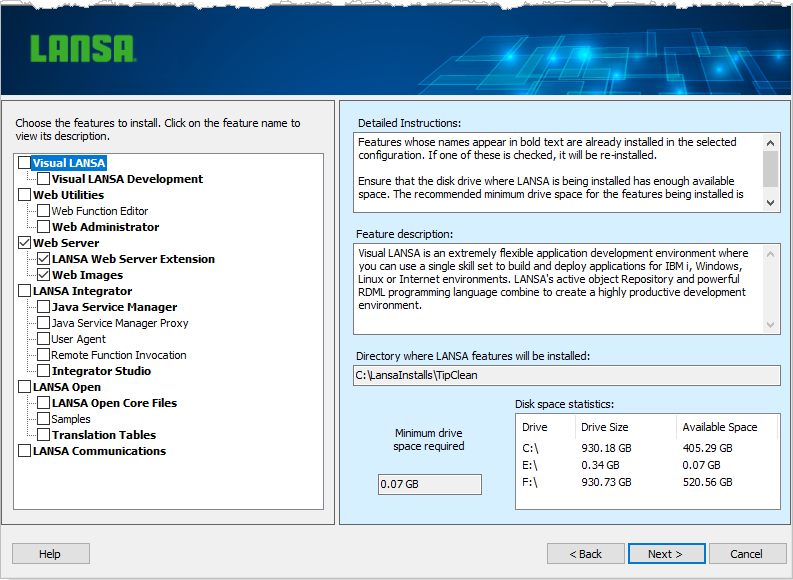The width and height of the screenshot is (793, 580).
Task: Tick the Java Service Manager checkbox
Action: click(43, 307)
